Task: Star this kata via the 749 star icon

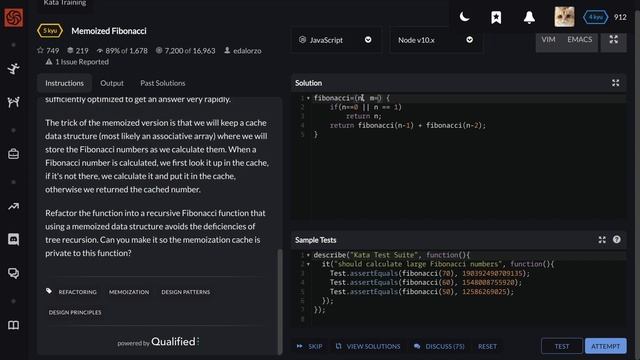Action: tap(40, 51)
